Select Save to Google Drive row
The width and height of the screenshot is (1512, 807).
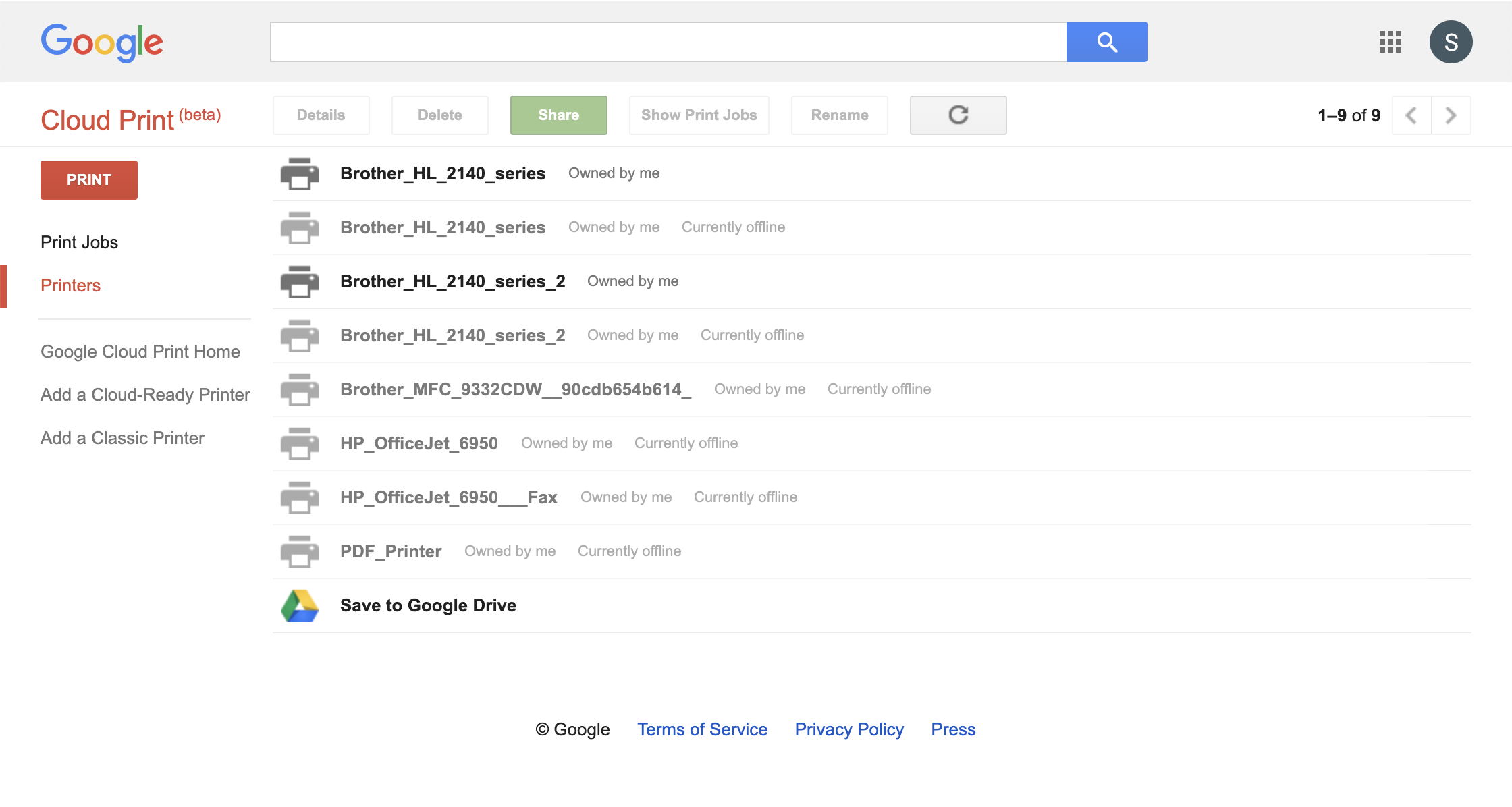pos(872,605)
